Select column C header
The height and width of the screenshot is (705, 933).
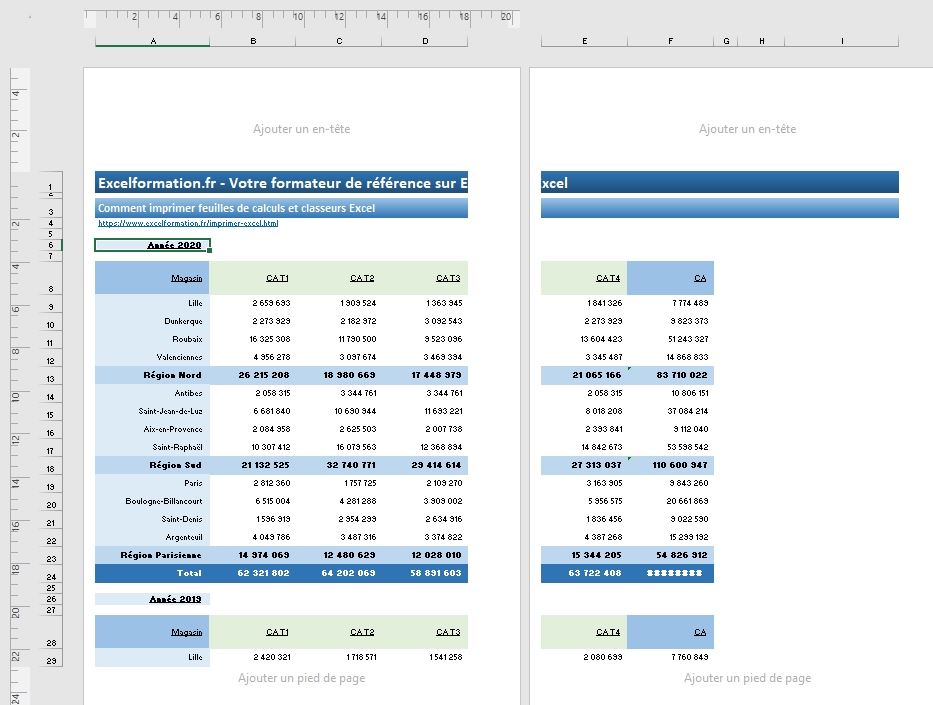pyautogui.click(x=339, y=41)
